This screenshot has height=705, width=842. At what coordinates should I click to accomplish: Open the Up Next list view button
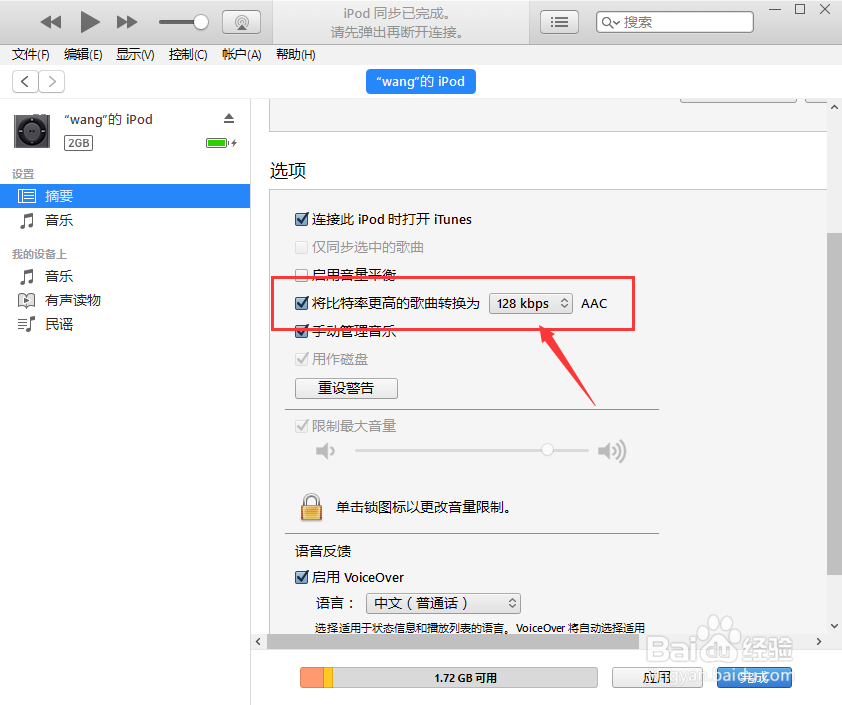tap(559, 22)
